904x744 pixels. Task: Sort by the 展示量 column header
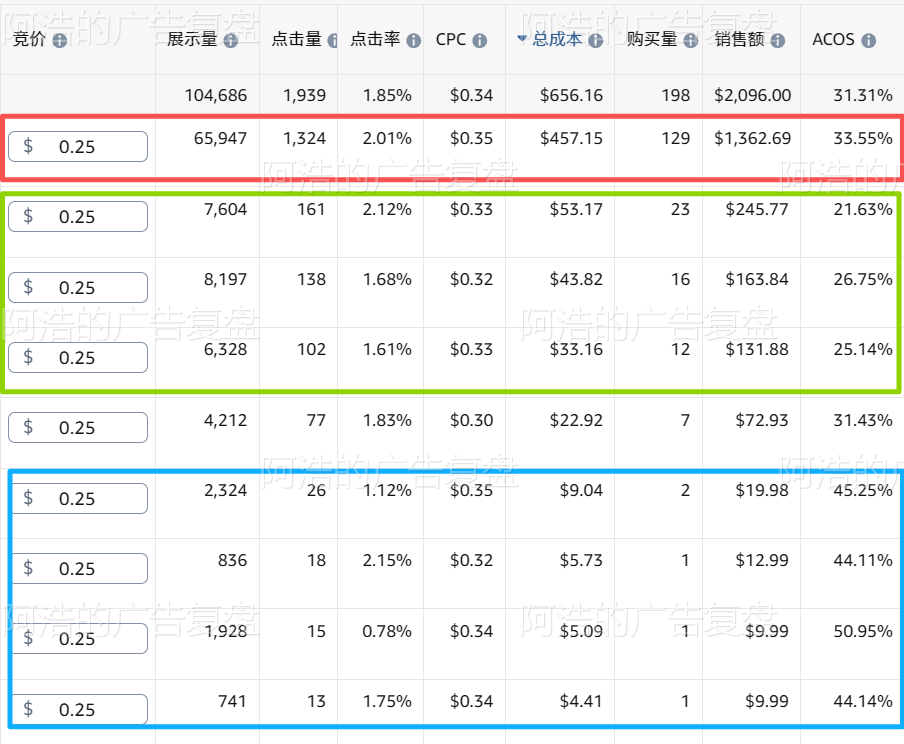click(x=192, y=39)
